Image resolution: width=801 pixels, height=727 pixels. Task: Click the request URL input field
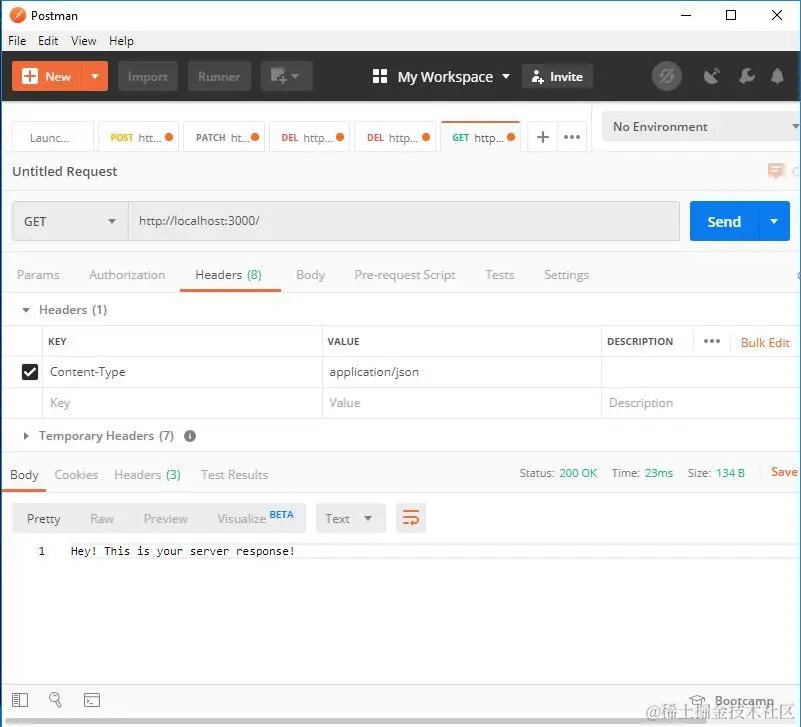404,221
